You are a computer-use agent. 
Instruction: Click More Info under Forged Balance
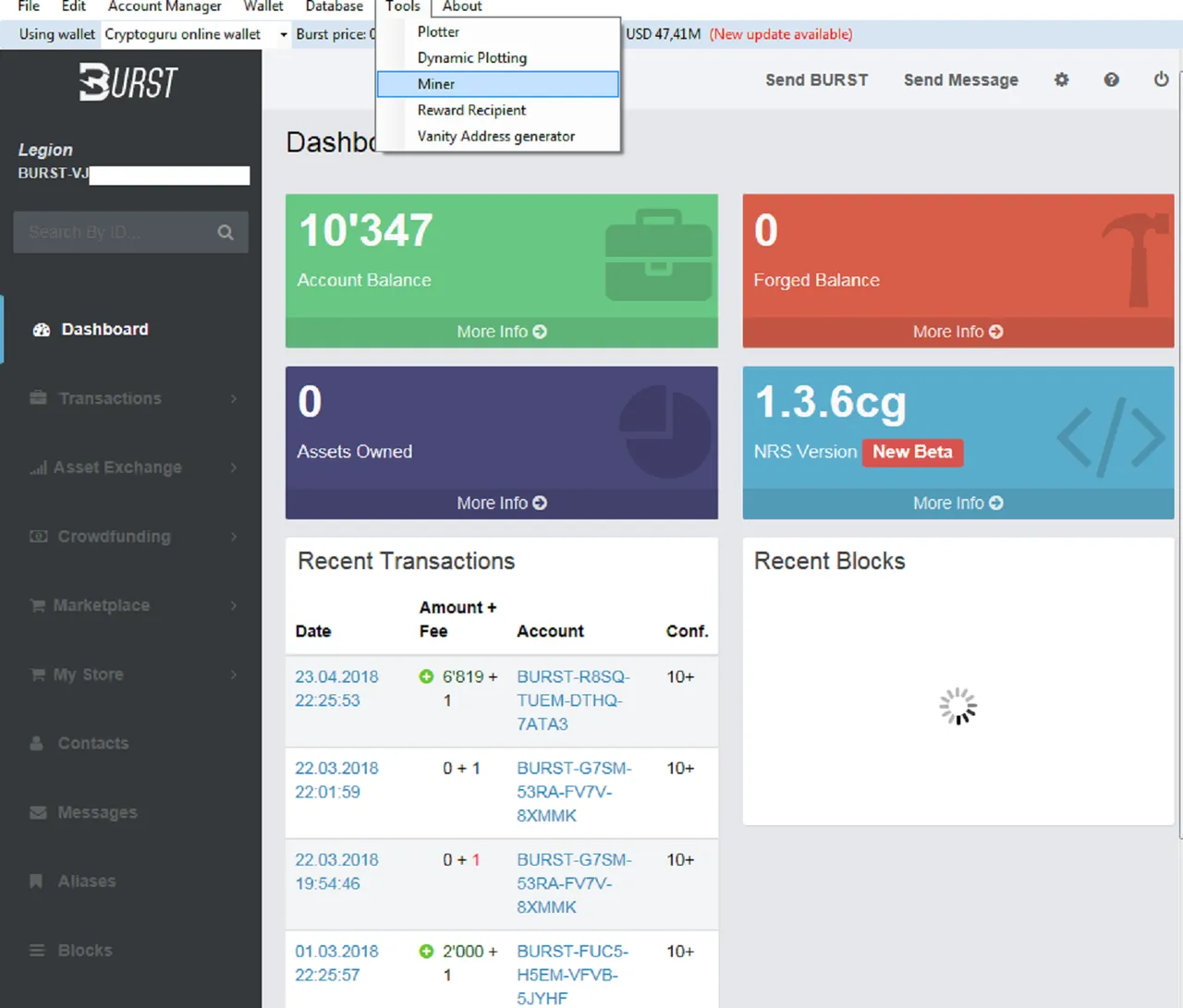pyautogui.click(x=958, y=332)
